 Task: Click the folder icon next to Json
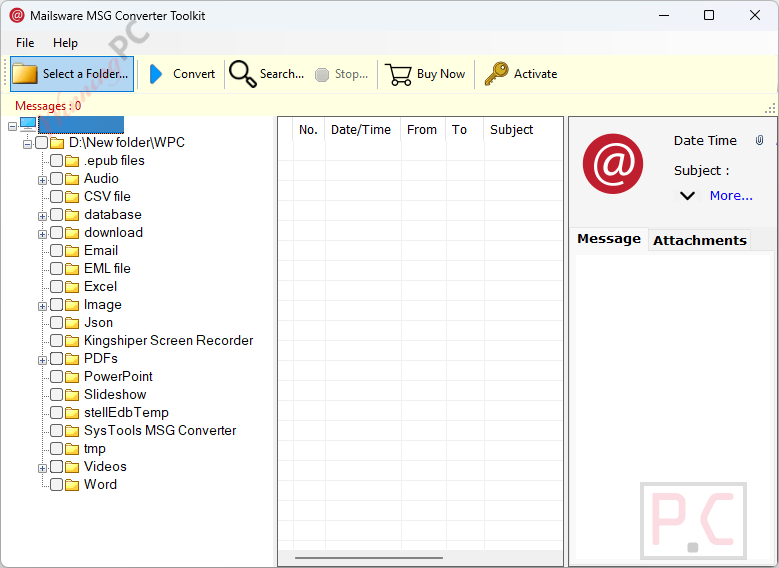pos(72,323)
